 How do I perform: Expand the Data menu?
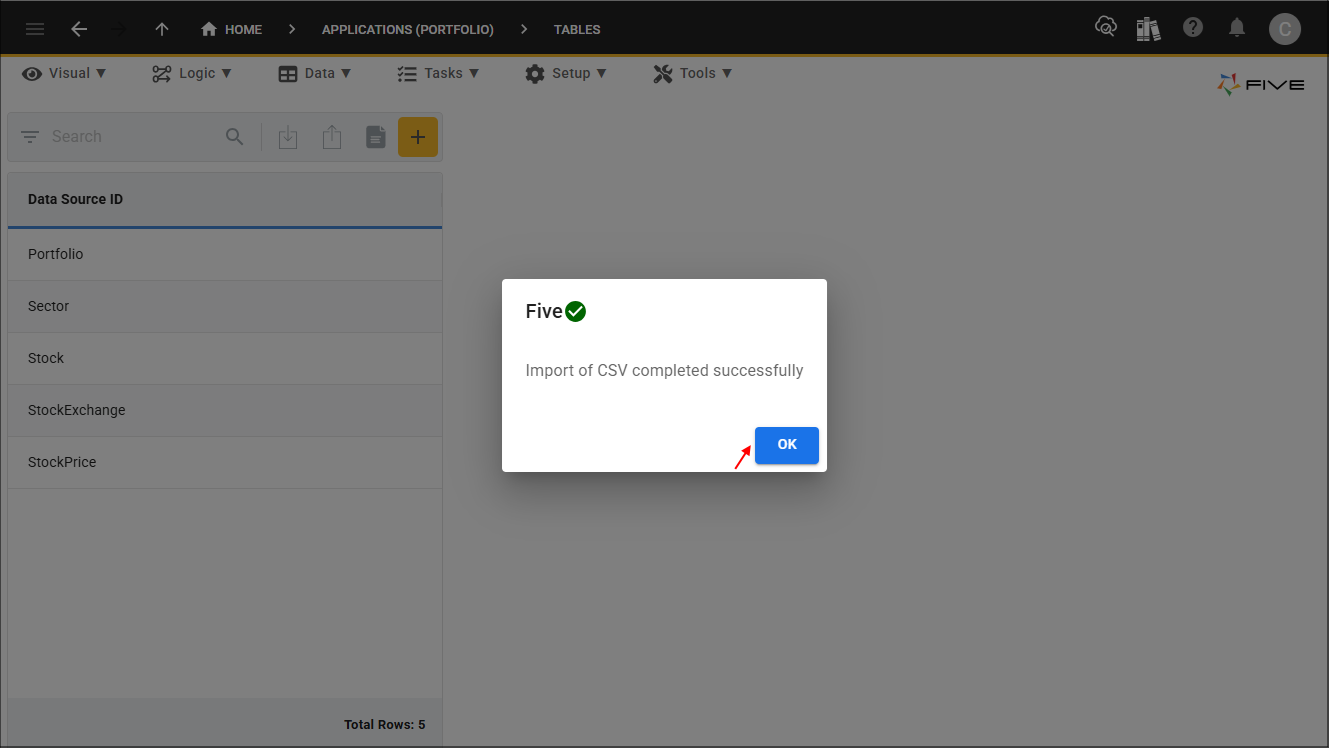(x=315, y=73)
